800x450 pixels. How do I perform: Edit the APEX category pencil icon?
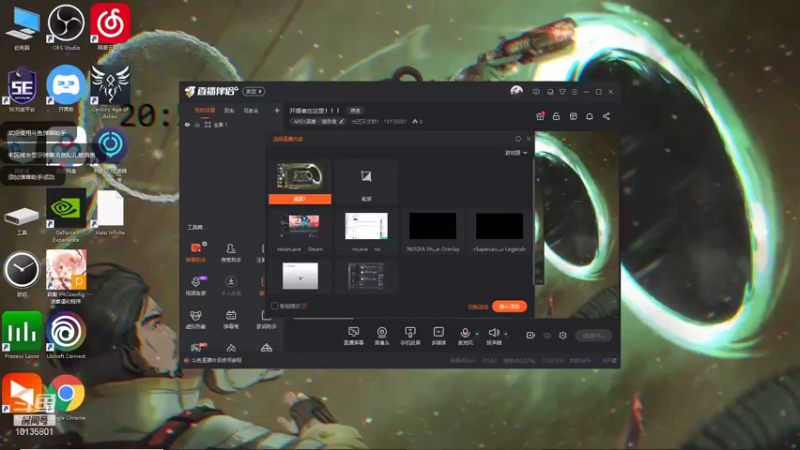coord(341,121)
